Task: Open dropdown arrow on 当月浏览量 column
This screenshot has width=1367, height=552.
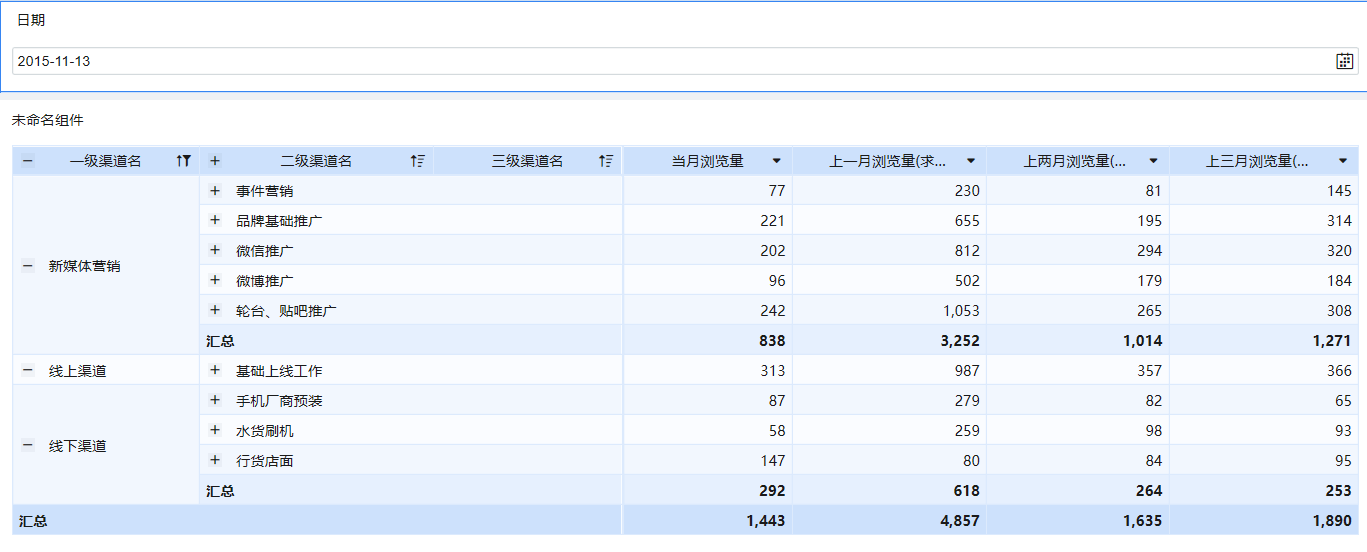Action: click(777, 161)
